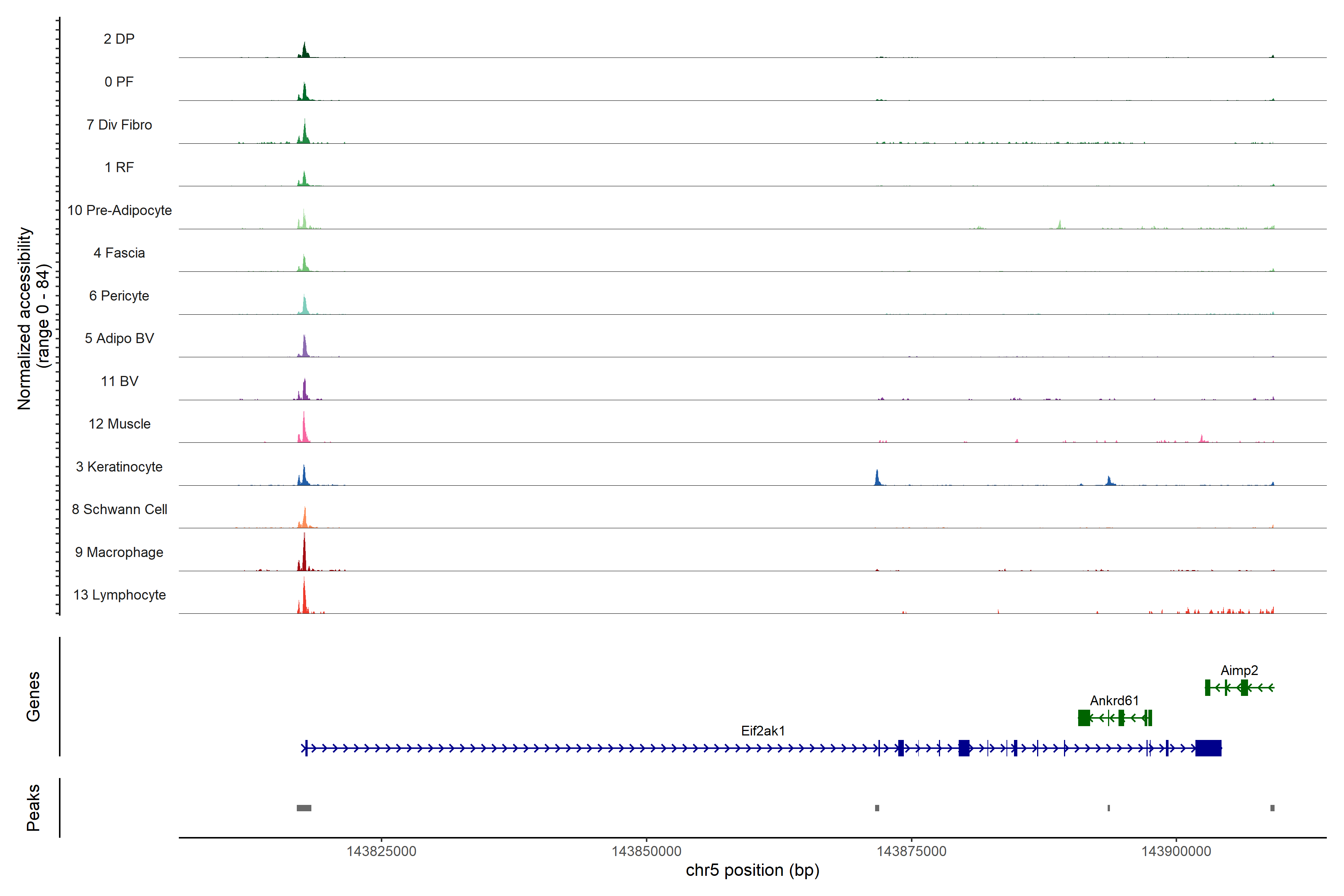The image size is (1344, 896).
Task: Click the 13 Lymphocyte track label
Action: click(x=119, y=595)
